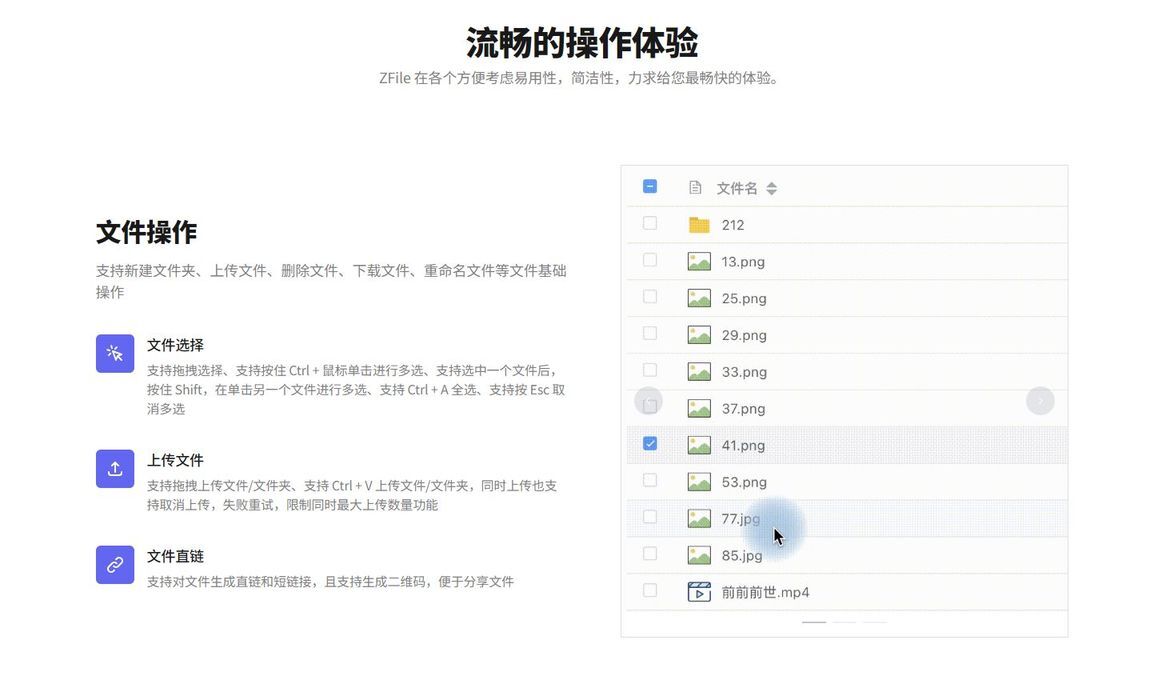Open folder name 212
This screenshot has width=1166, height=680.
(x=733, y=225)
